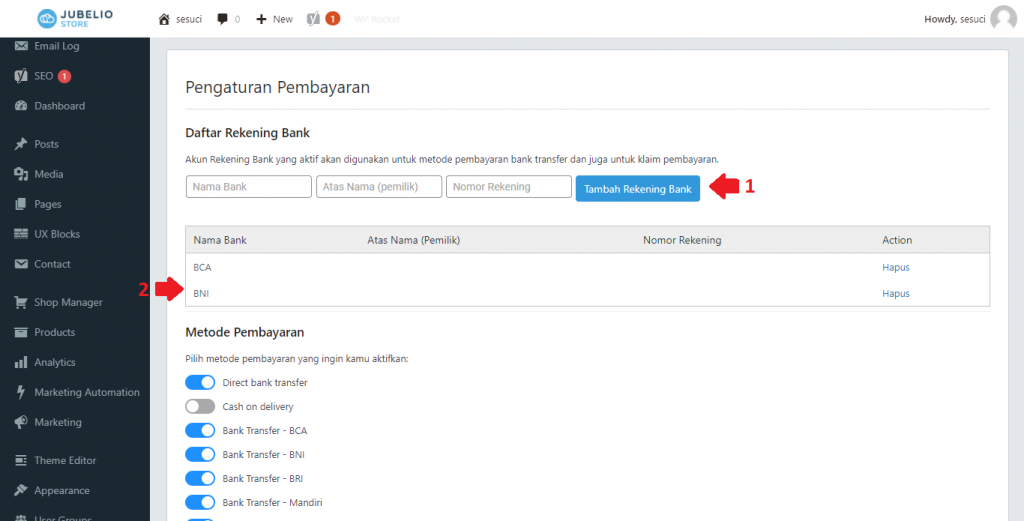Viewport: 1024px width, 521px height.
Task: Click the SEO sidebar Yoast icon
Action: click(x=21, y=76)
